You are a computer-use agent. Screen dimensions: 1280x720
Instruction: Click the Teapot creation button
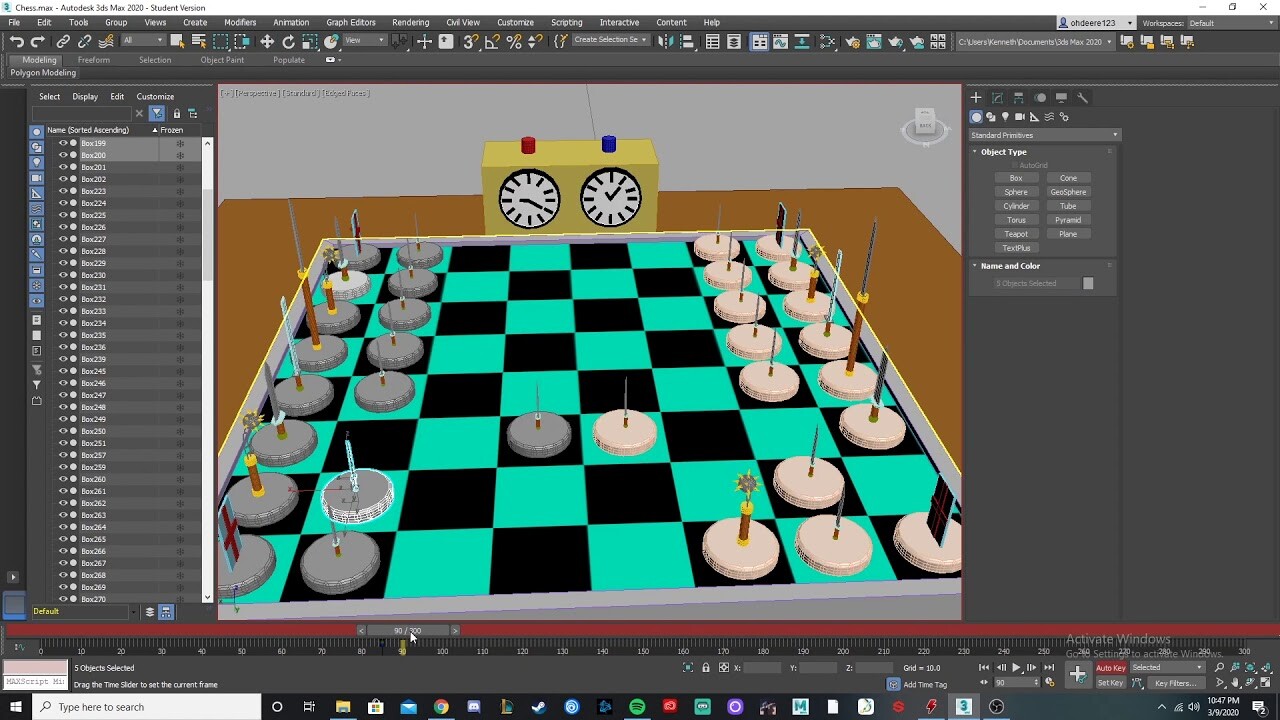[x=1015, y=233]
